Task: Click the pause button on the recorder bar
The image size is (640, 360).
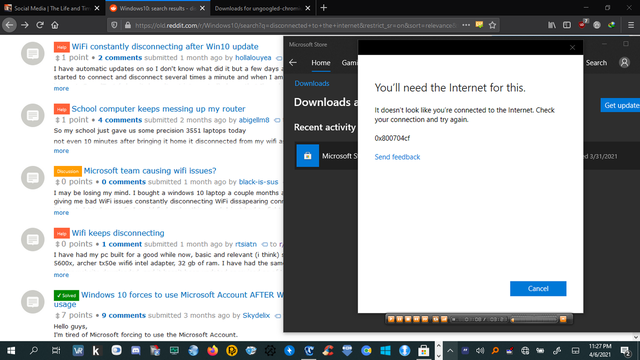Action: pyautogui.click(x=400, y=319)
